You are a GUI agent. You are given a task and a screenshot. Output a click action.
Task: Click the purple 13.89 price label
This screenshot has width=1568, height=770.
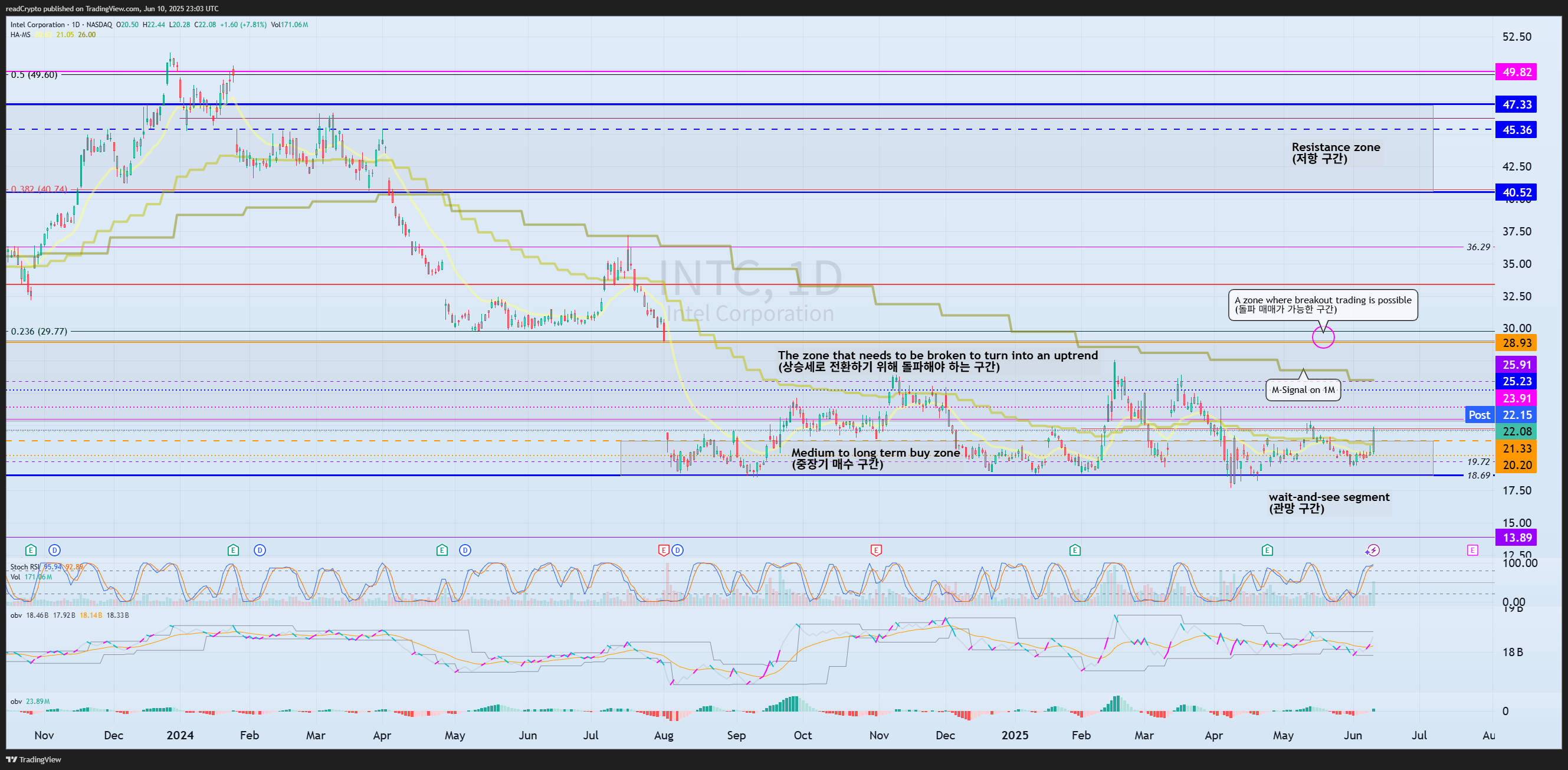point(1515,538)
